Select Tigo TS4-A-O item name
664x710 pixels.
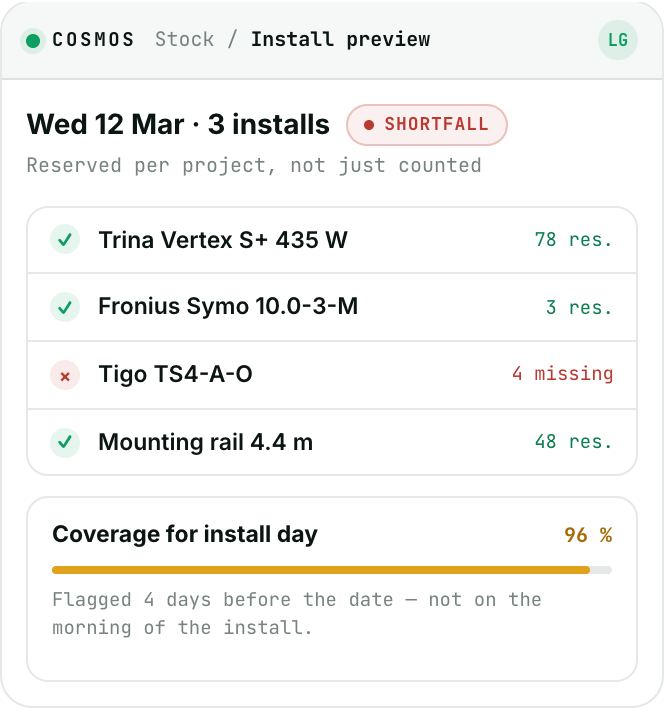175,374
